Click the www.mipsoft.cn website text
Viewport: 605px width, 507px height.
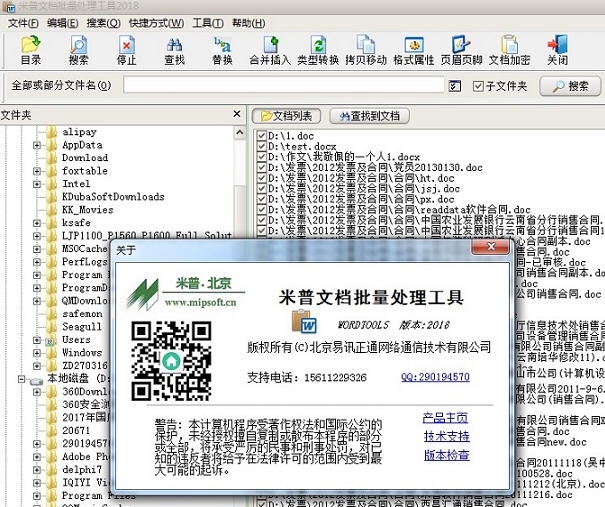[x=200, y=302]
